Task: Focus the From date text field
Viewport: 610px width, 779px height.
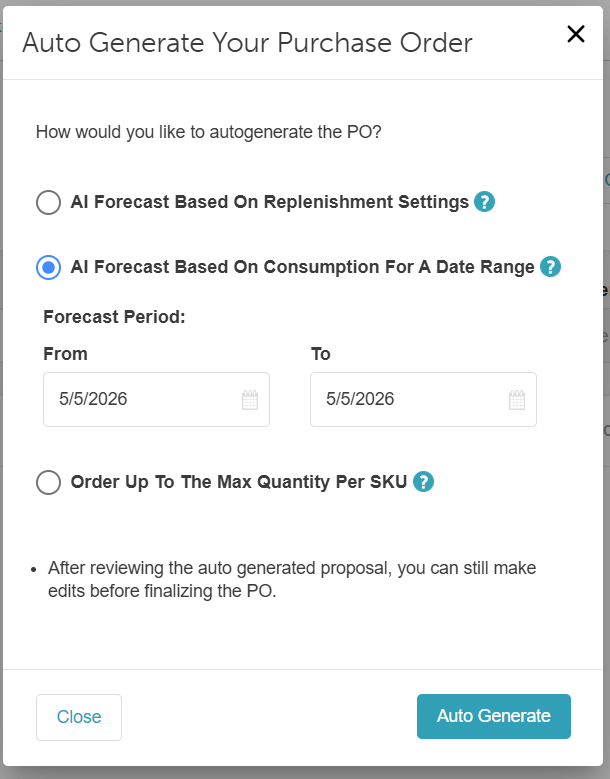Action: click(x=156, y=399)
